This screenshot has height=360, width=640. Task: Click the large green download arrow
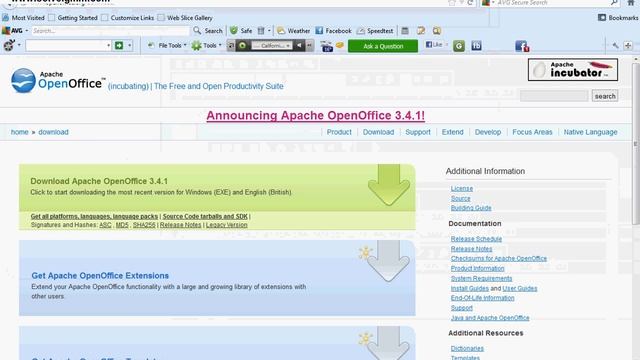tap(389, 185)
